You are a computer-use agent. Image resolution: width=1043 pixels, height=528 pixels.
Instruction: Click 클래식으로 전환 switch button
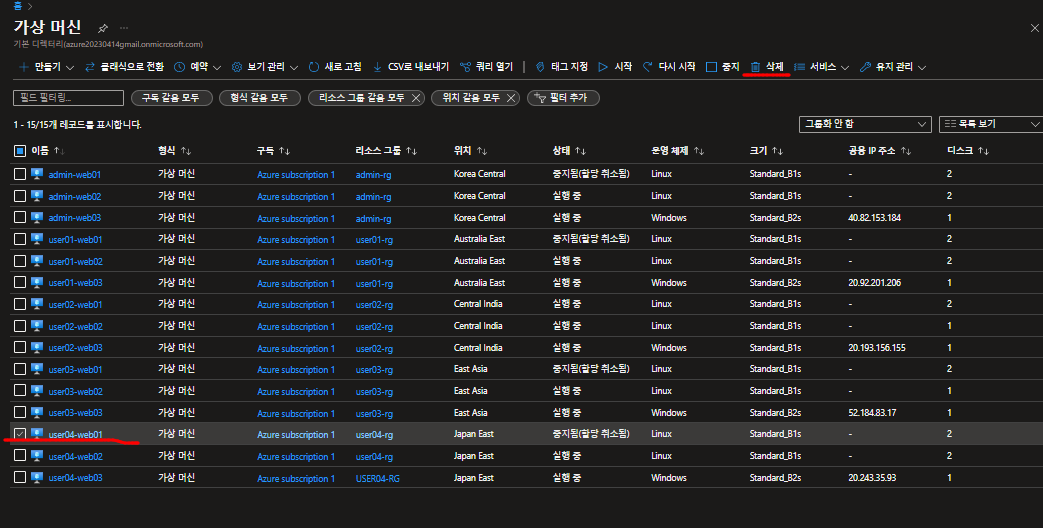coord(124,66)
